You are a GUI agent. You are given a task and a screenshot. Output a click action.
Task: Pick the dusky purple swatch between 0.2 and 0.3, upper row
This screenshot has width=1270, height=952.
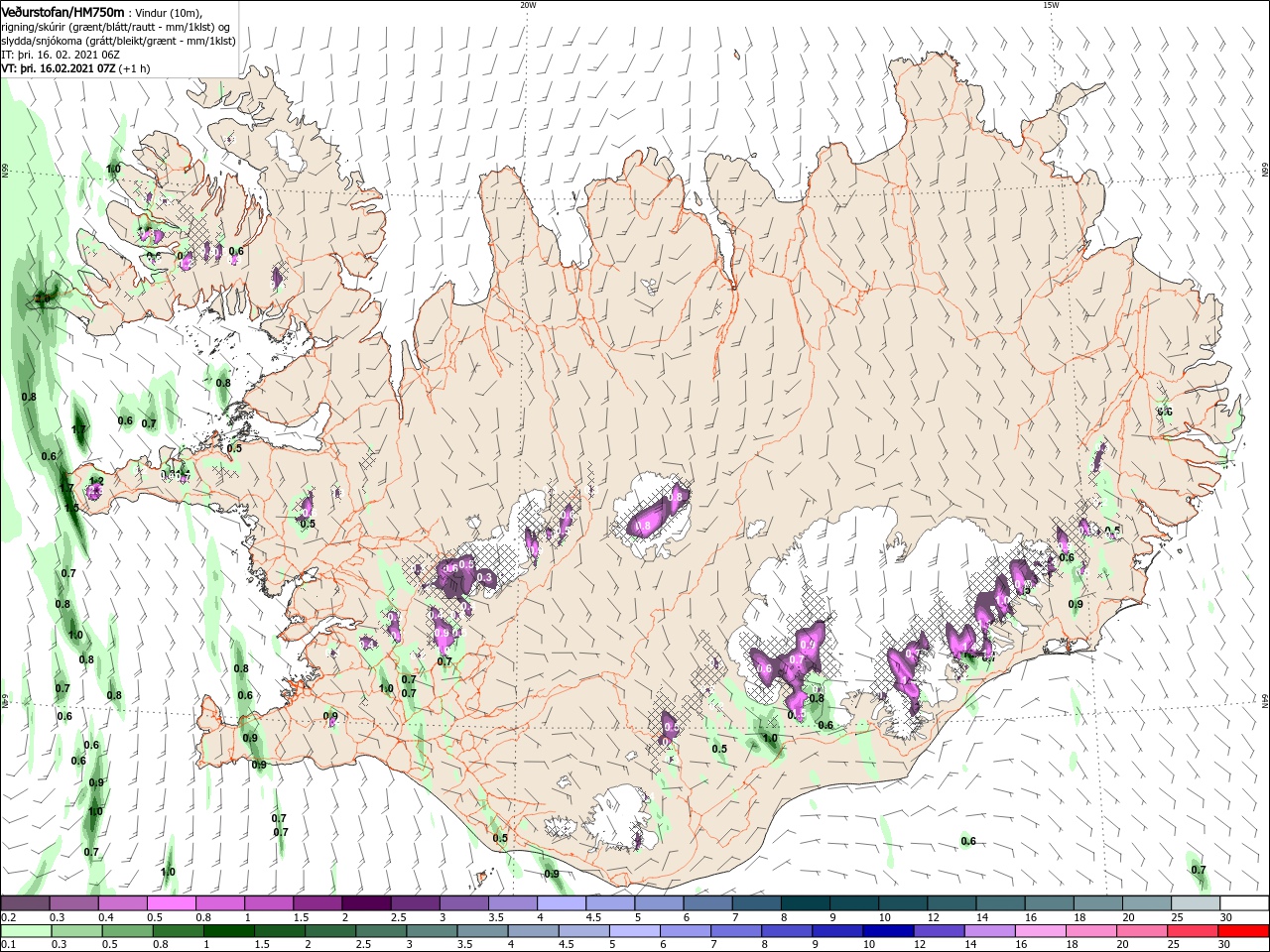[x=25, y=903]
